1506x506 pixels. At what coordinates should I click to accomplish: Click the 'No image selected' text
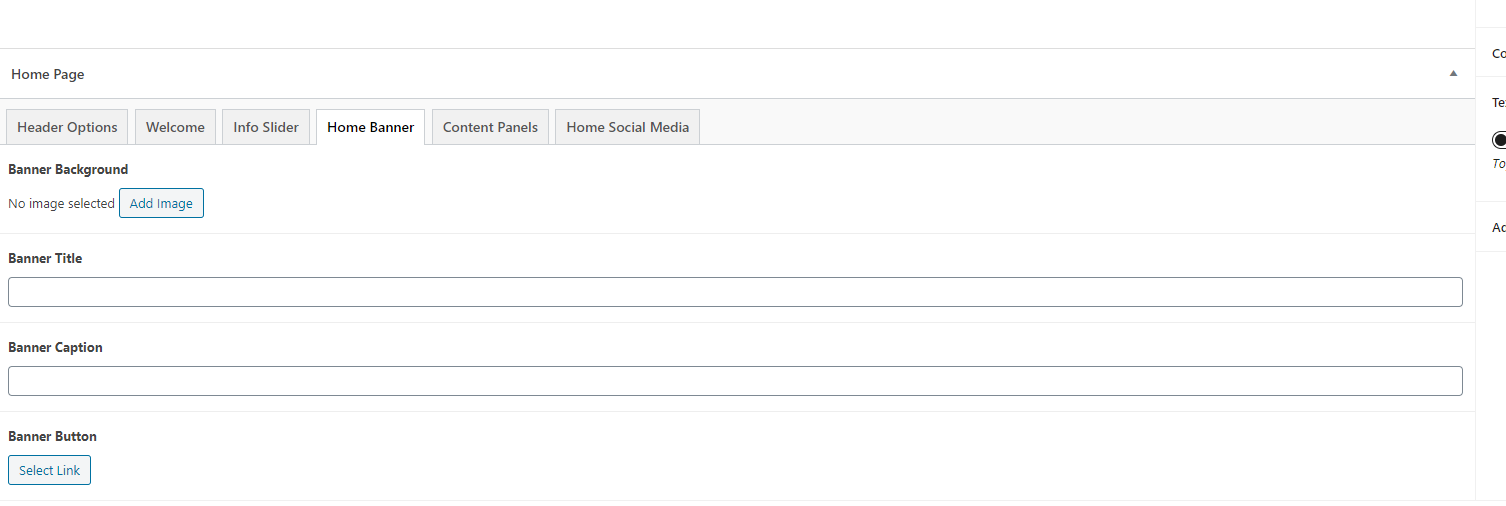[x=61, y=203]
